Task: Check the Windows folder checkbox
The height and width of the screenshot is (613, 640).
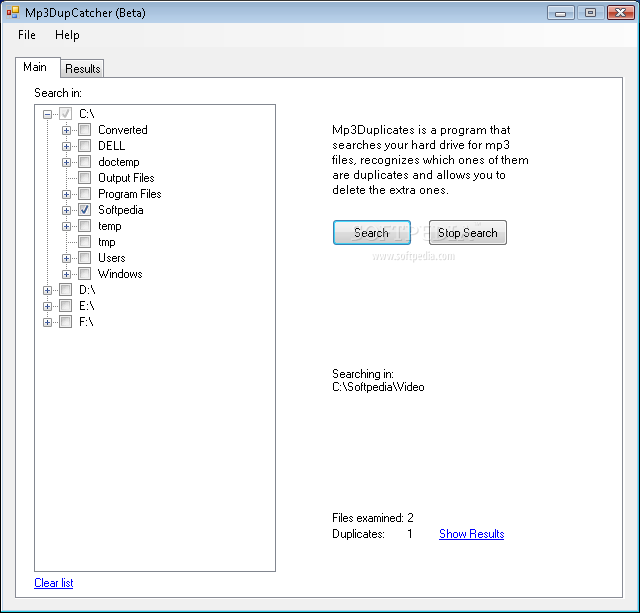Action: pos(84,274)
